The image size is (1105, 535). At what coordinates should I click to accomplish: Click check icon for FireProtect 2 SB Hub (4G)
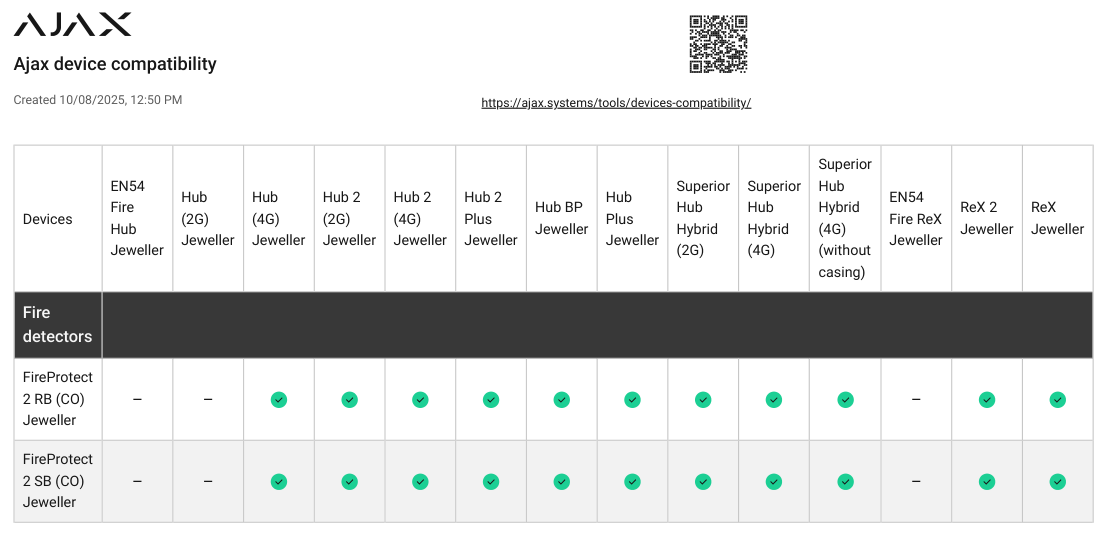[x=279, y=481]
